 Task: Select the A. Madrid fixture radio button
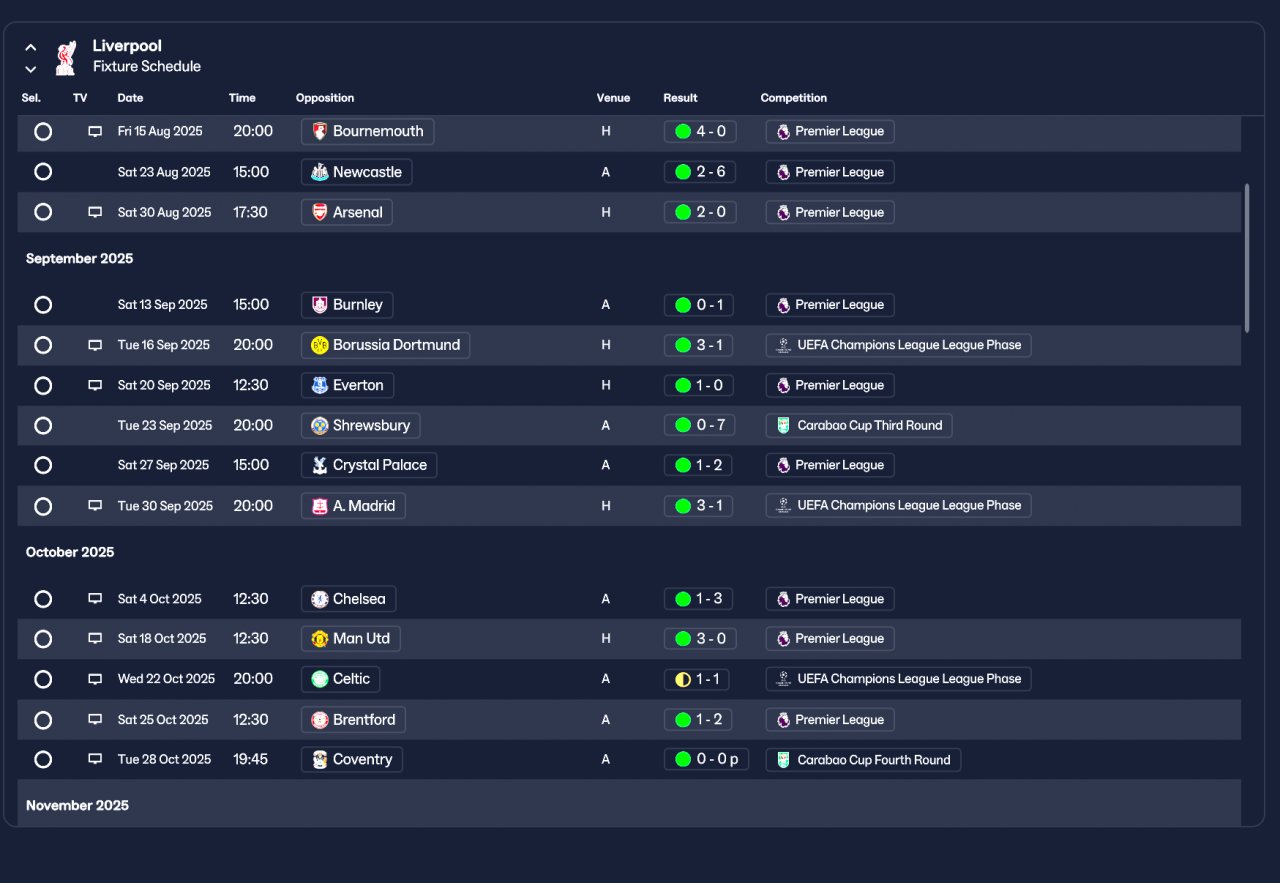click(43, 506)
